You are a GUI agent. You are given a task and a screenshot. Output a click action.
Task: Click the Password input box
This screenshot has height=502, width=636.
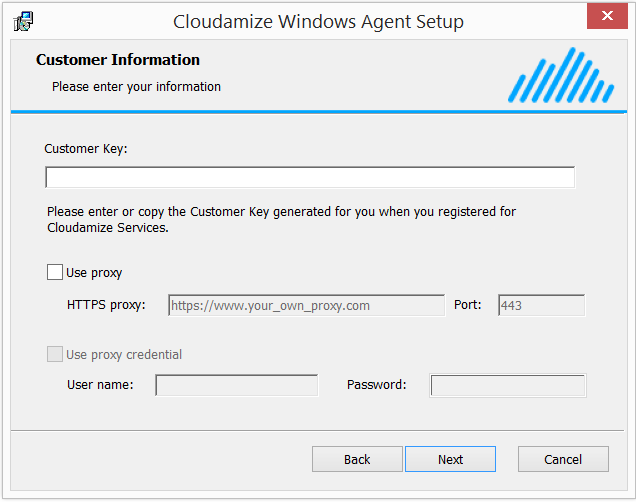(x=508, y=385)
